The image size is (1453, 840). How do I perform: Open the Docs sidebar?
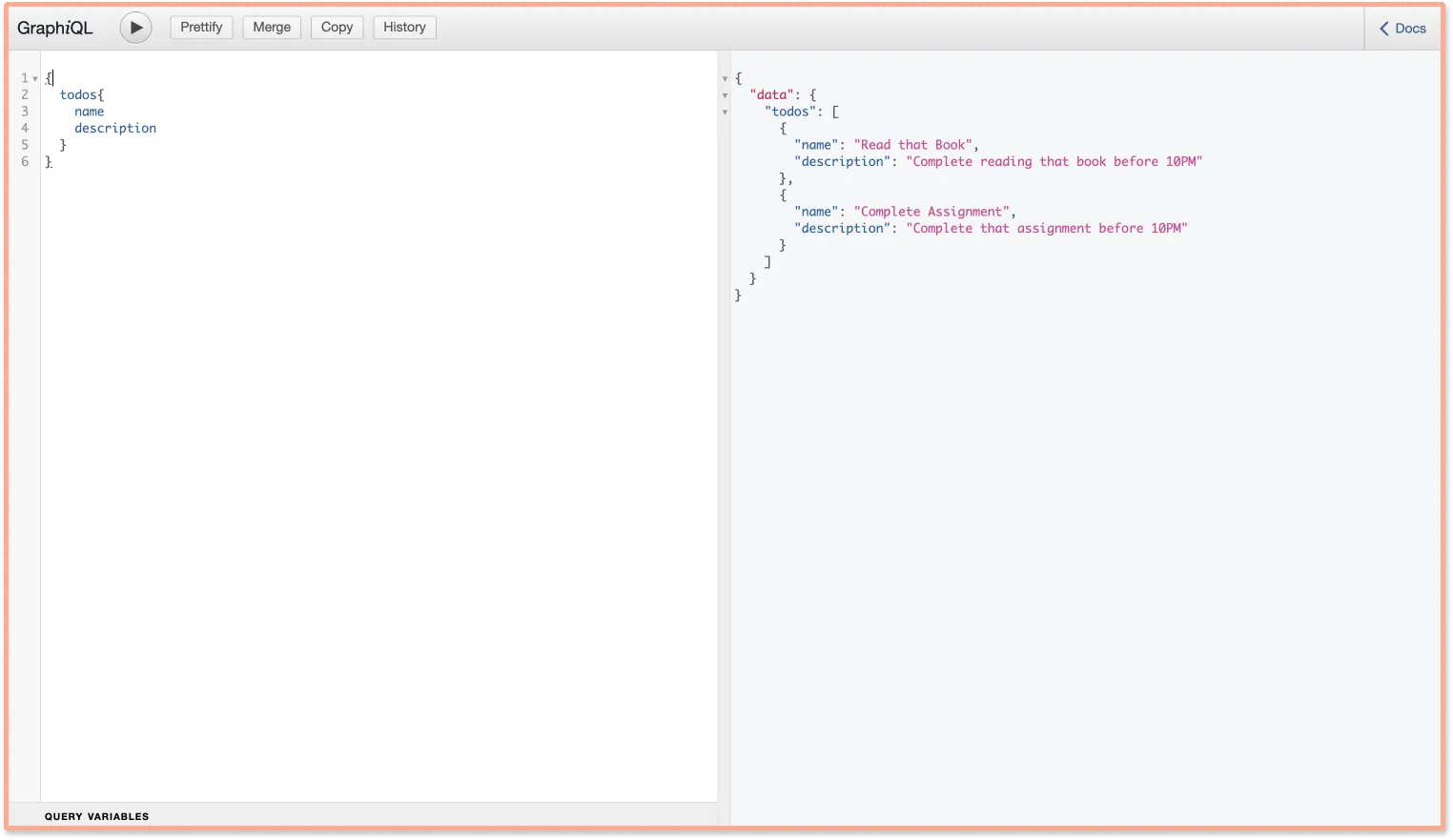click(x=1402, y=29)
